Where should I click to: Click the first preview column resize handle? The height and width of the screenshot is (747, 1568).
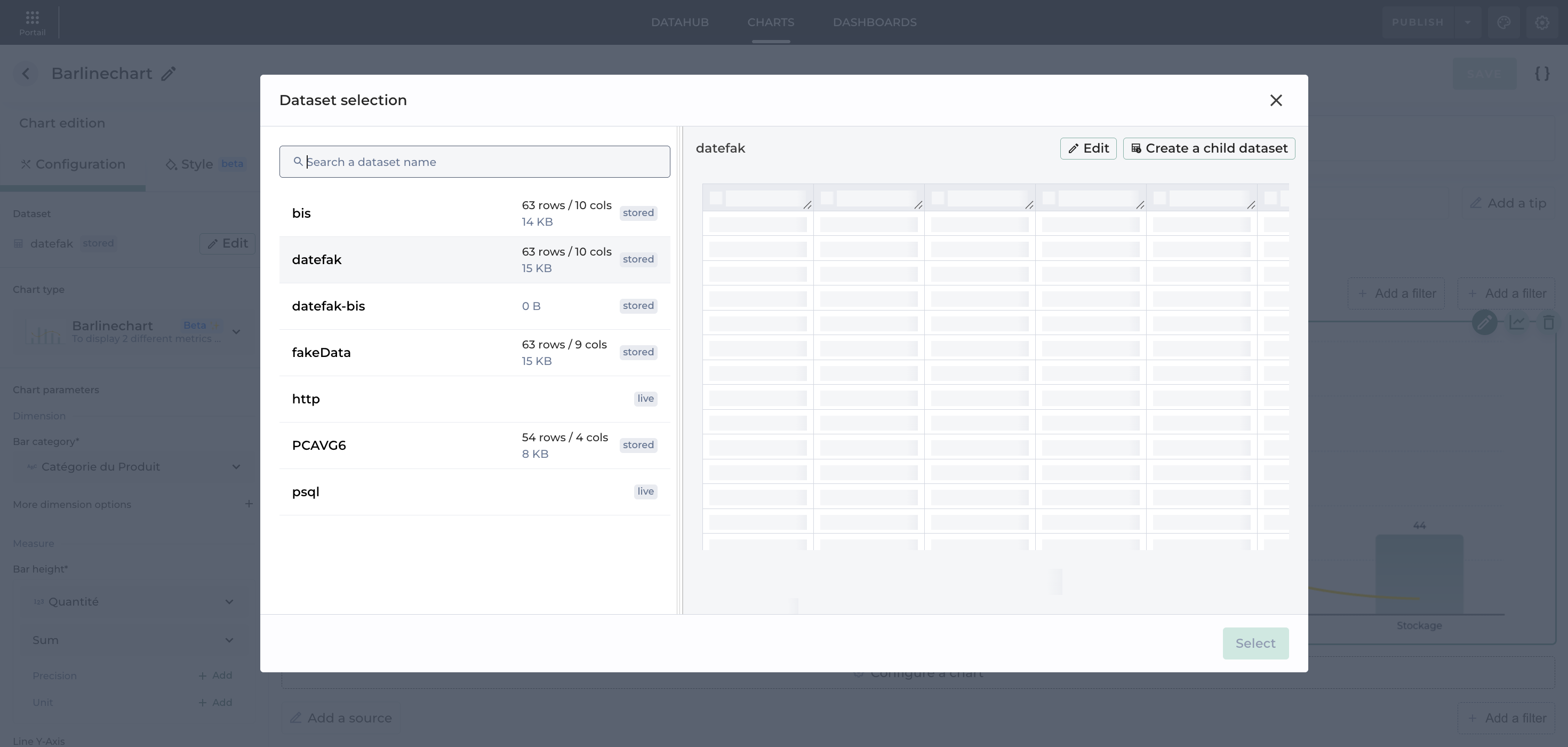[x=807, y=205]
